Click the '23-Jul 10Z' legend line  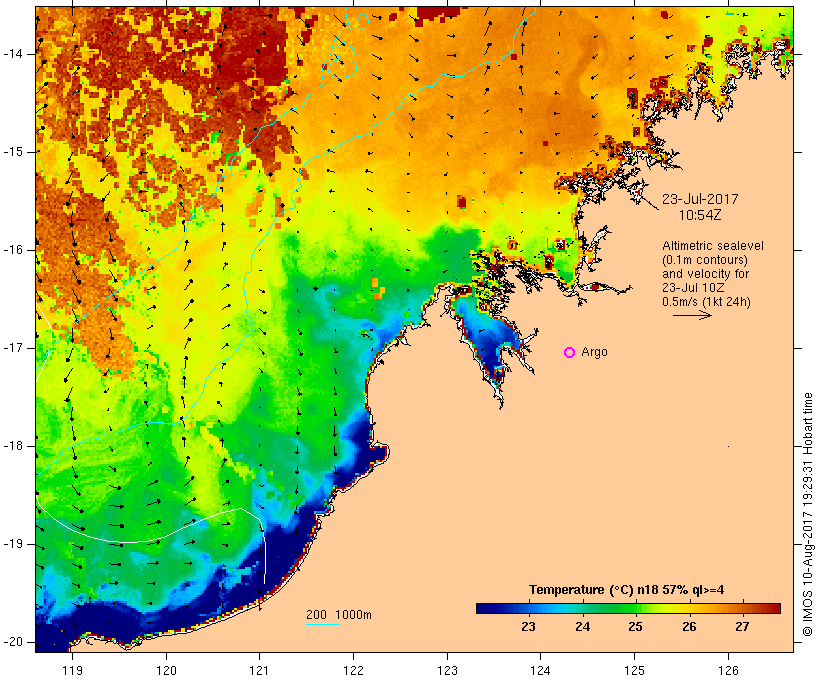coord(693,288)
